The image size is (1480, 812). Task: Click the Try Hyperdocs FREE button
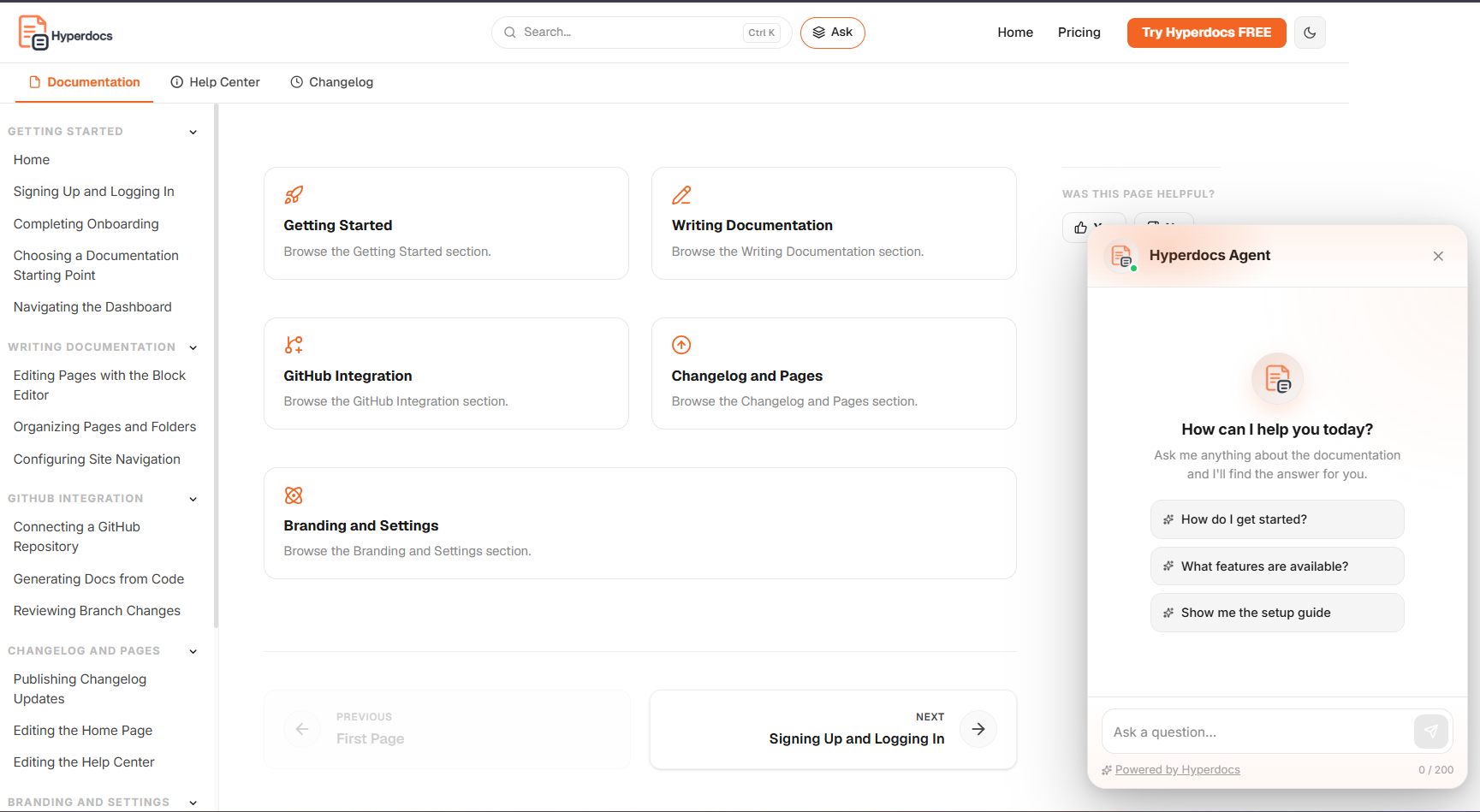[x=1207, y=33]
